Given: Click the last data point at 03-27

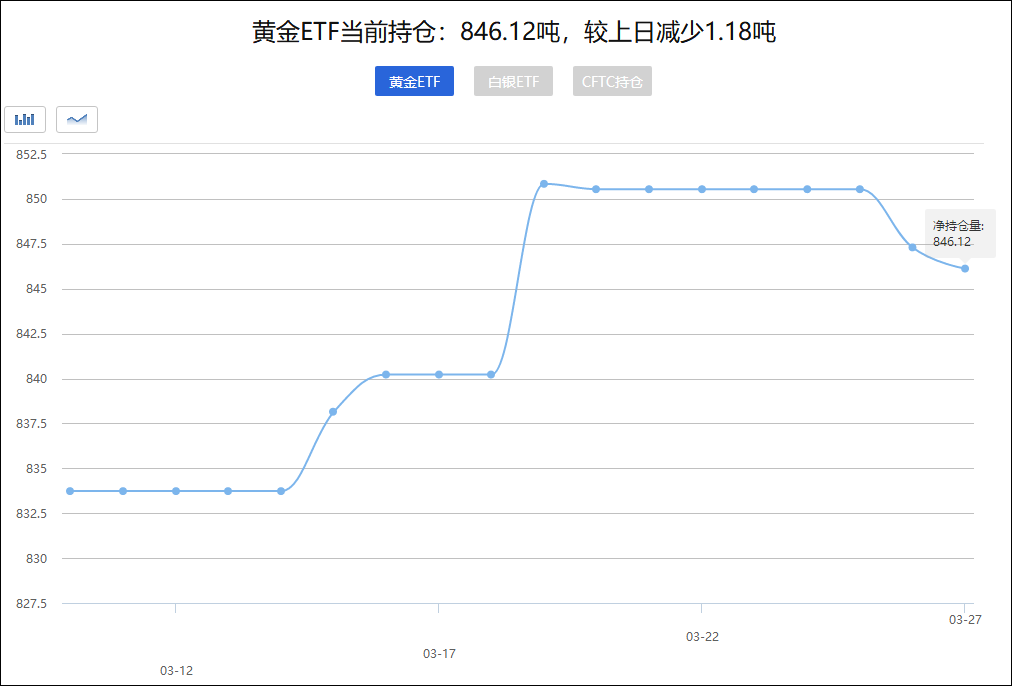Looking at the screenshot, I should point(965,268).
